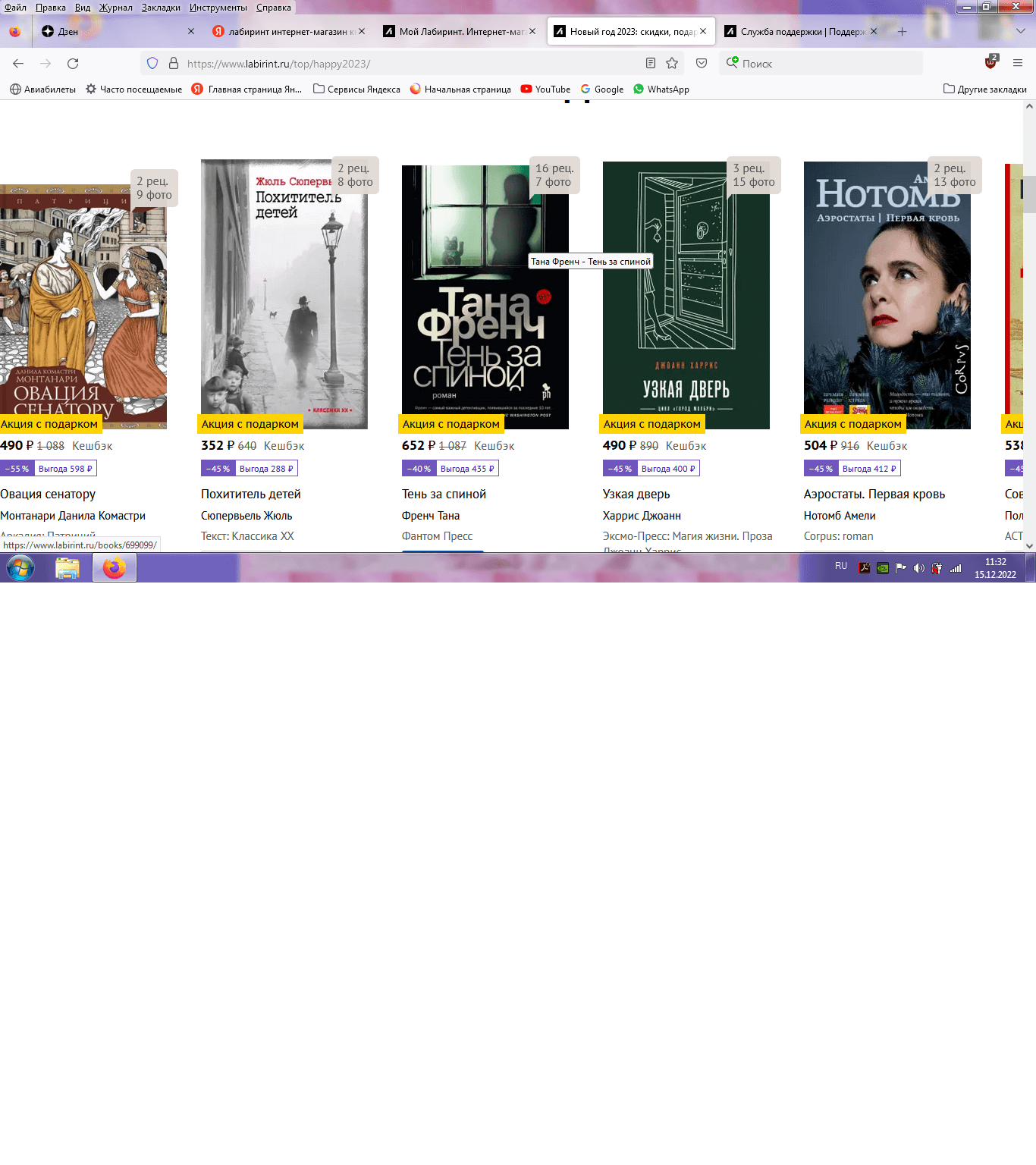This screenshot has width=1036, height=1165.
Task: Expand the list all tabs arrow
Action: 1021,32
